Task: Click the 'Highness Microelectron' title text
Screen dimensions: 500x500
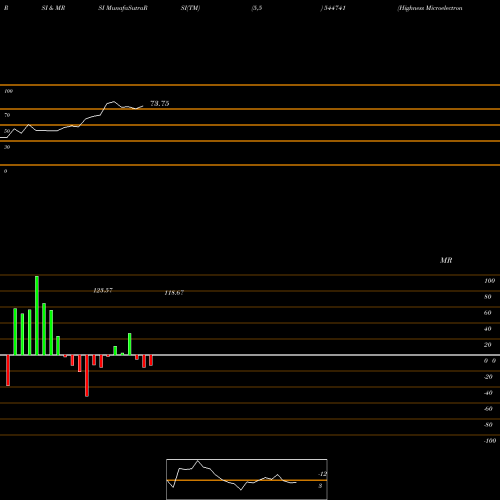Action: point(430,8)
